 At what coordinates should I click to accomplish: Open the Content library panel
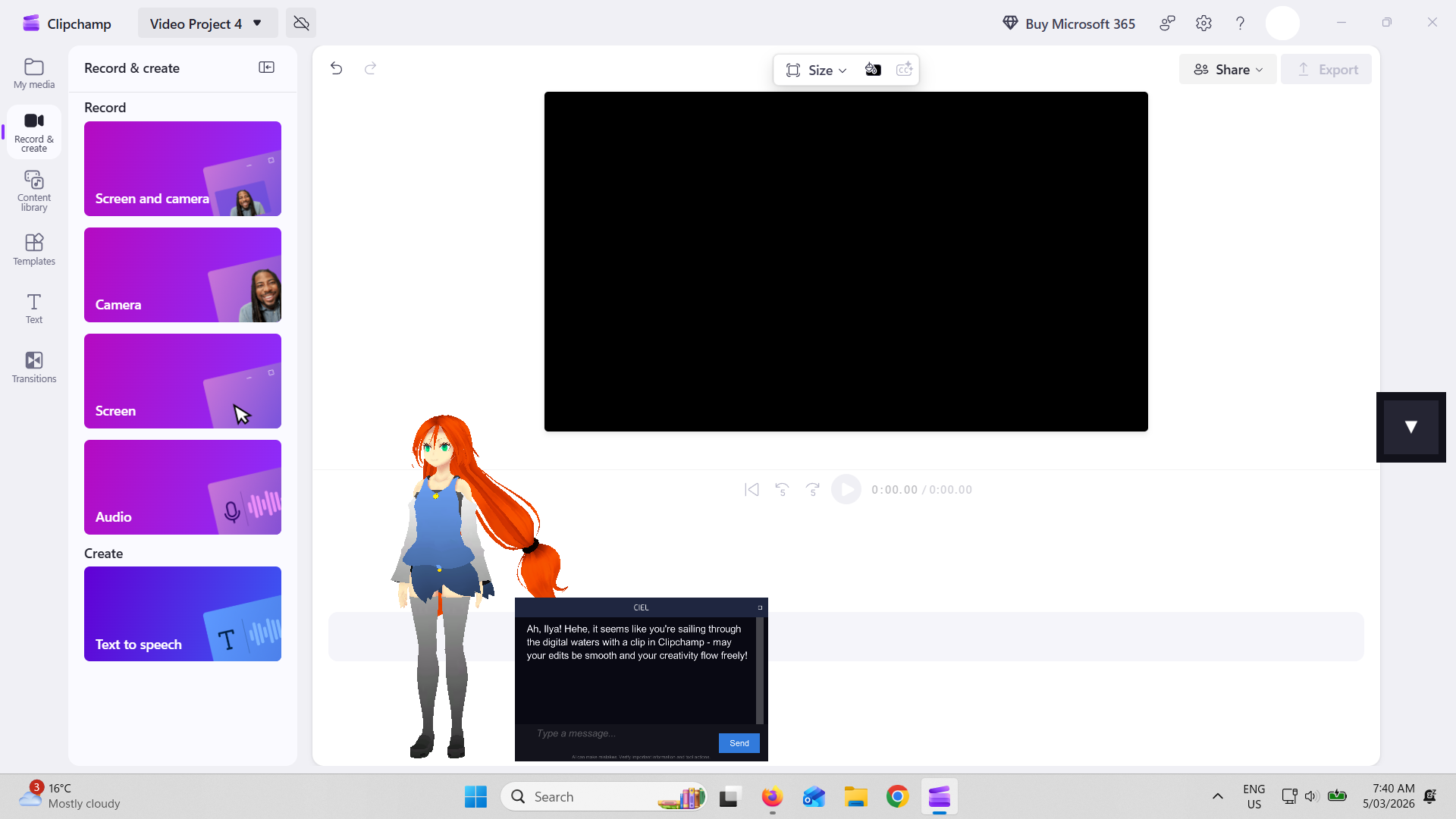33,190
